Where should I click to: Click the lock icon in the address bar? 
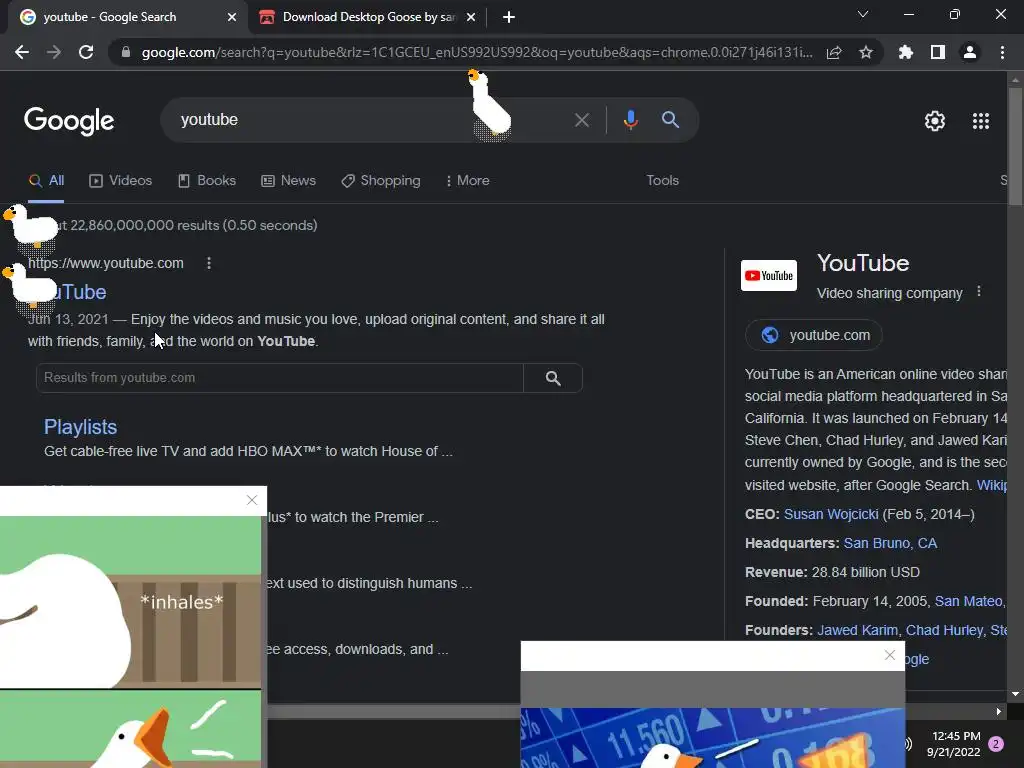[x=125, y=52]
